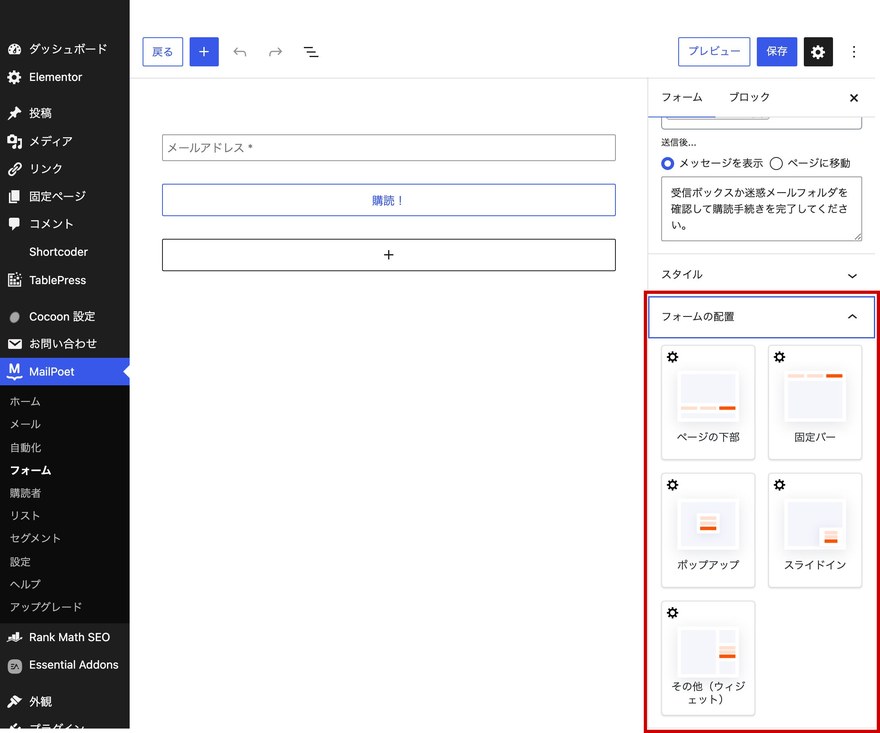Open the three-dot options menu
880x733 pixels.
pos(854,52)
